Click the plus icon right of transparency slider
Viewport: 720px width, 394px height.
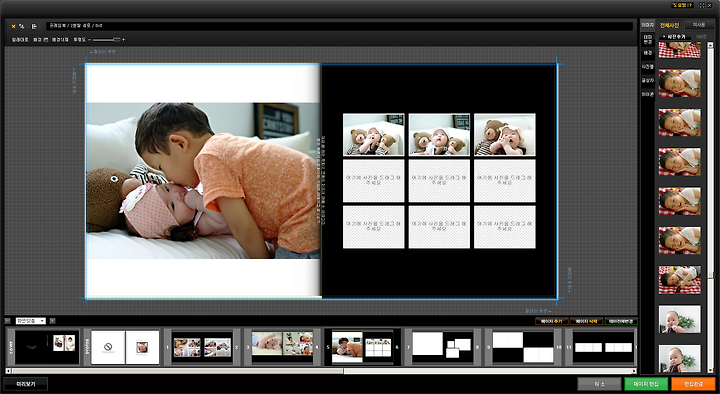pos(123,40)
